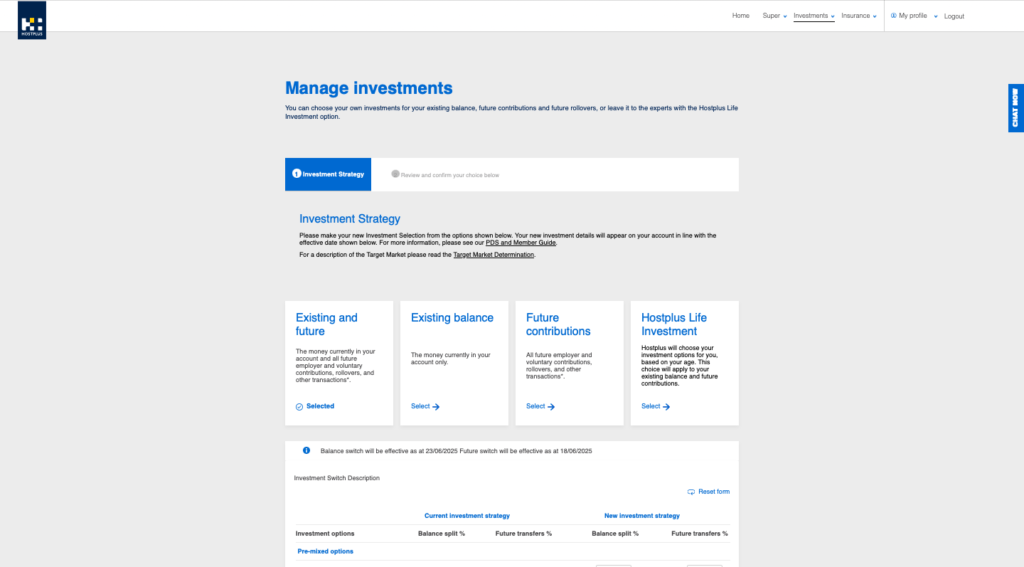The height and width of the screenshot is (567, 1024).
Task: Click the Hostplus Life Investment card heading
Action: click(x=674, y=324)
